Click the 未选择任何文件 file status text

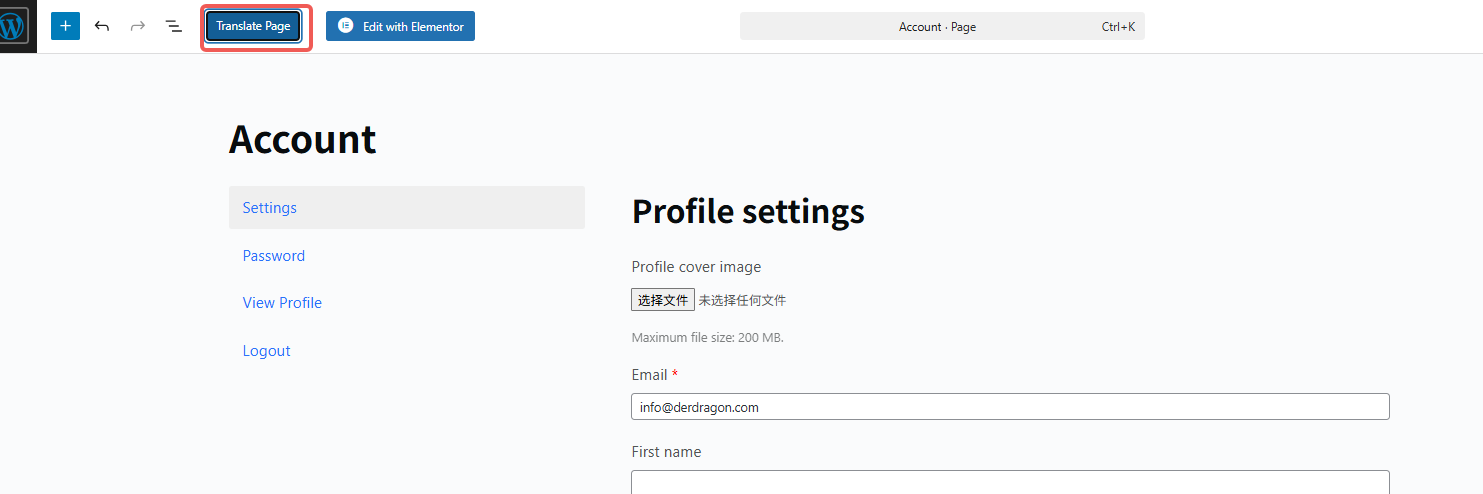tap(742, 300)
